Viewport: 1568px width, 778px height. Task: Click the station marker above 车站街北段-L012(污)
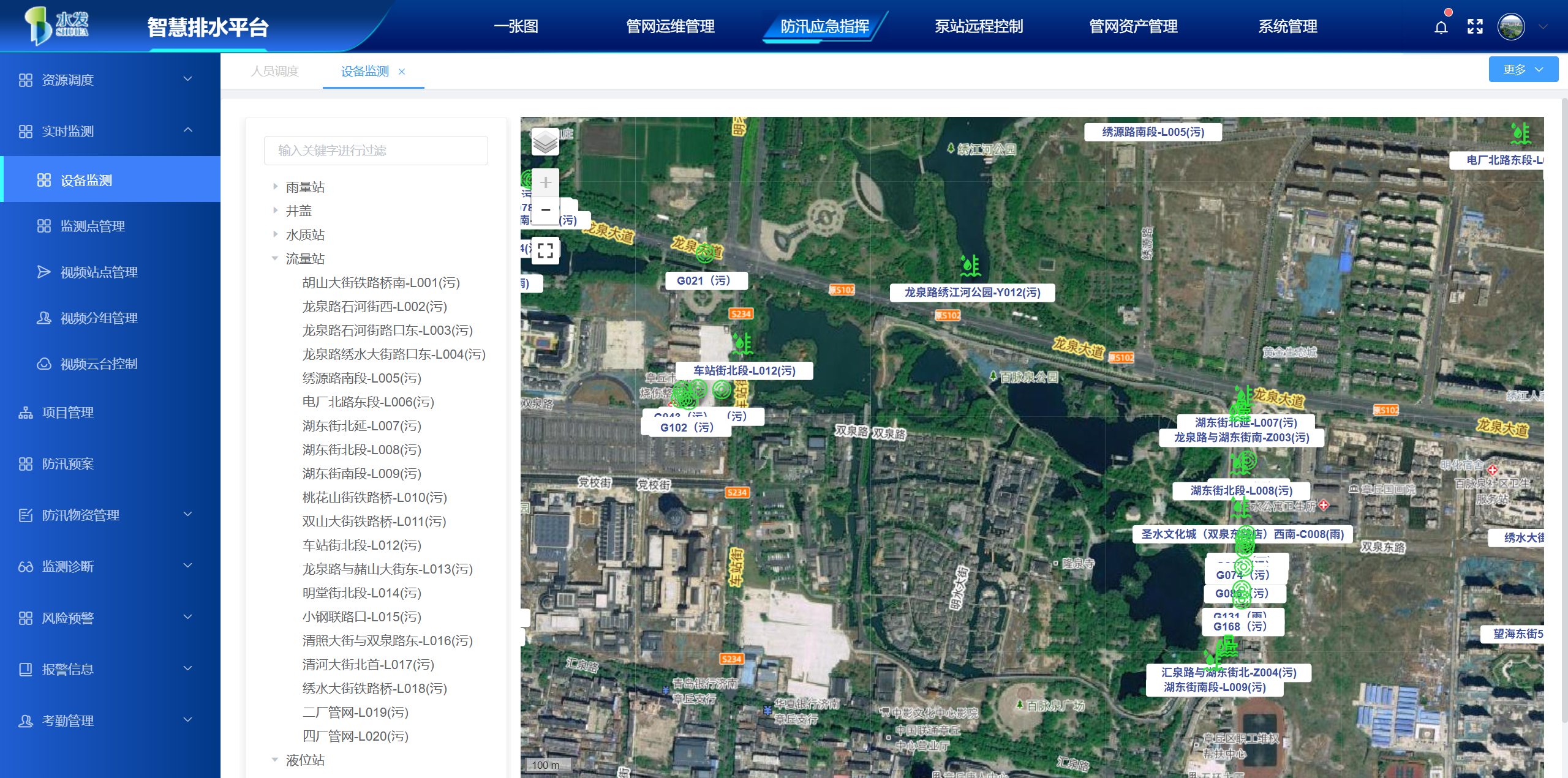[x=742, y=344]
